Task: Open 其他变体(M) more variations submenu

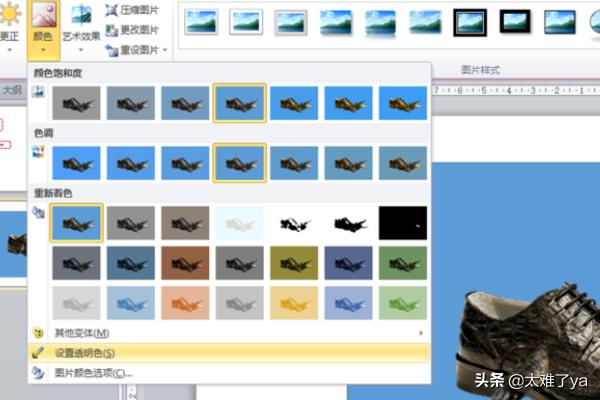Action: click(x=229, y=333)
